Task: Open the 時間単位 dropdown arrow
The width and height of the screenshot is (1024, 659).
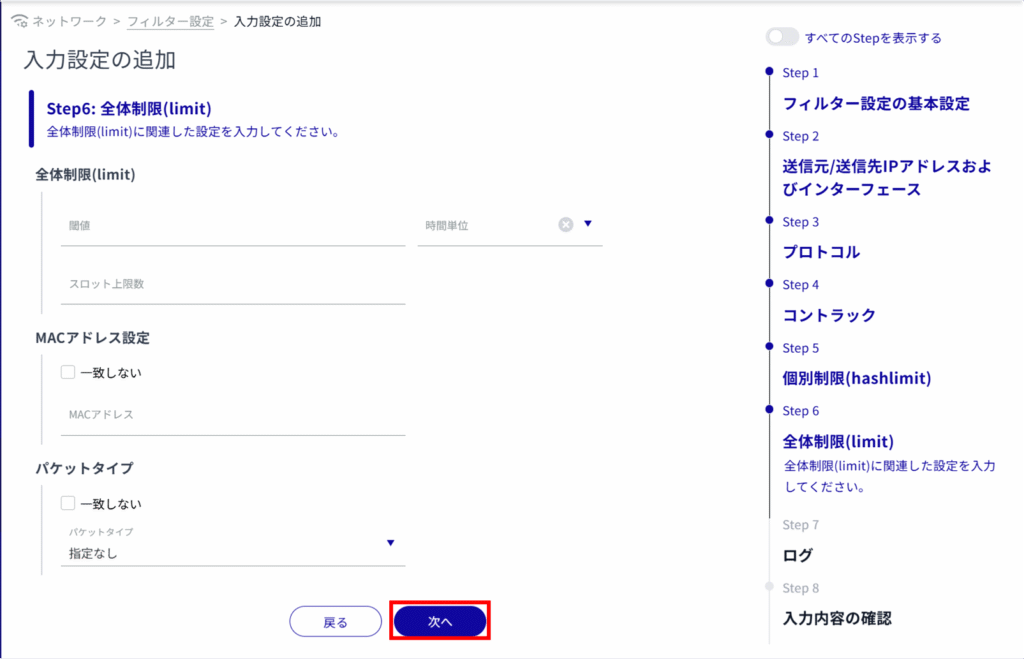Action: click(x=588, y=224)
